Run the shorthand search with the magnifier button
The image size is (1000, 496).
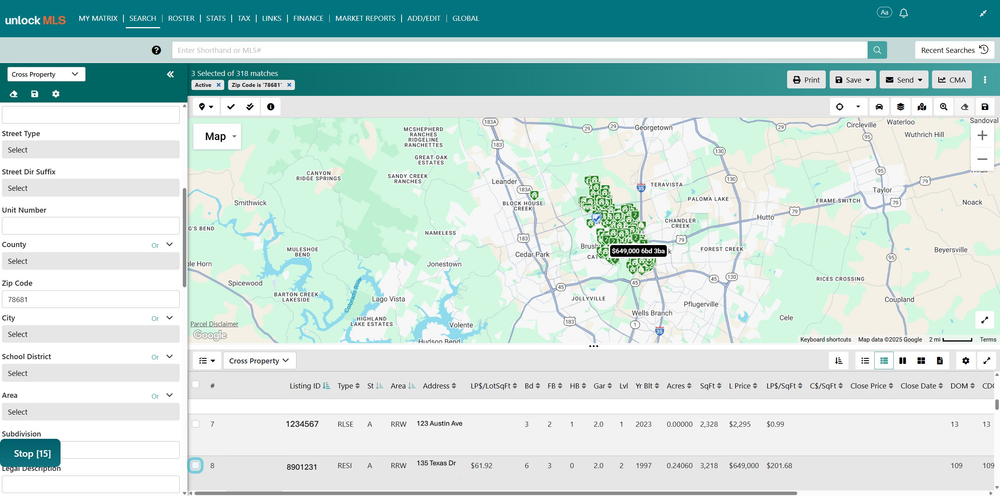tap(877, 50)
